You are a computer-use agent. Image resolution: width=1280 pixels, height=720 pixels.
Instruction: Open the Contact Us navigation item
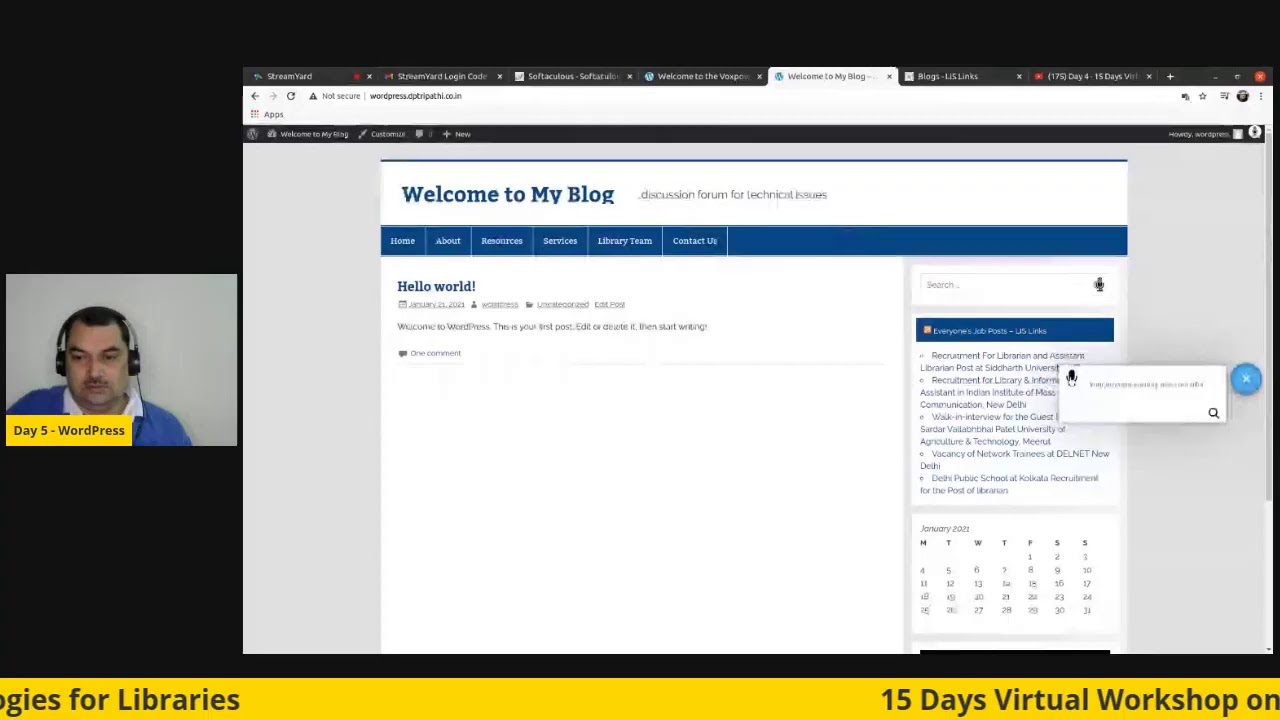(x=695, y=241)
